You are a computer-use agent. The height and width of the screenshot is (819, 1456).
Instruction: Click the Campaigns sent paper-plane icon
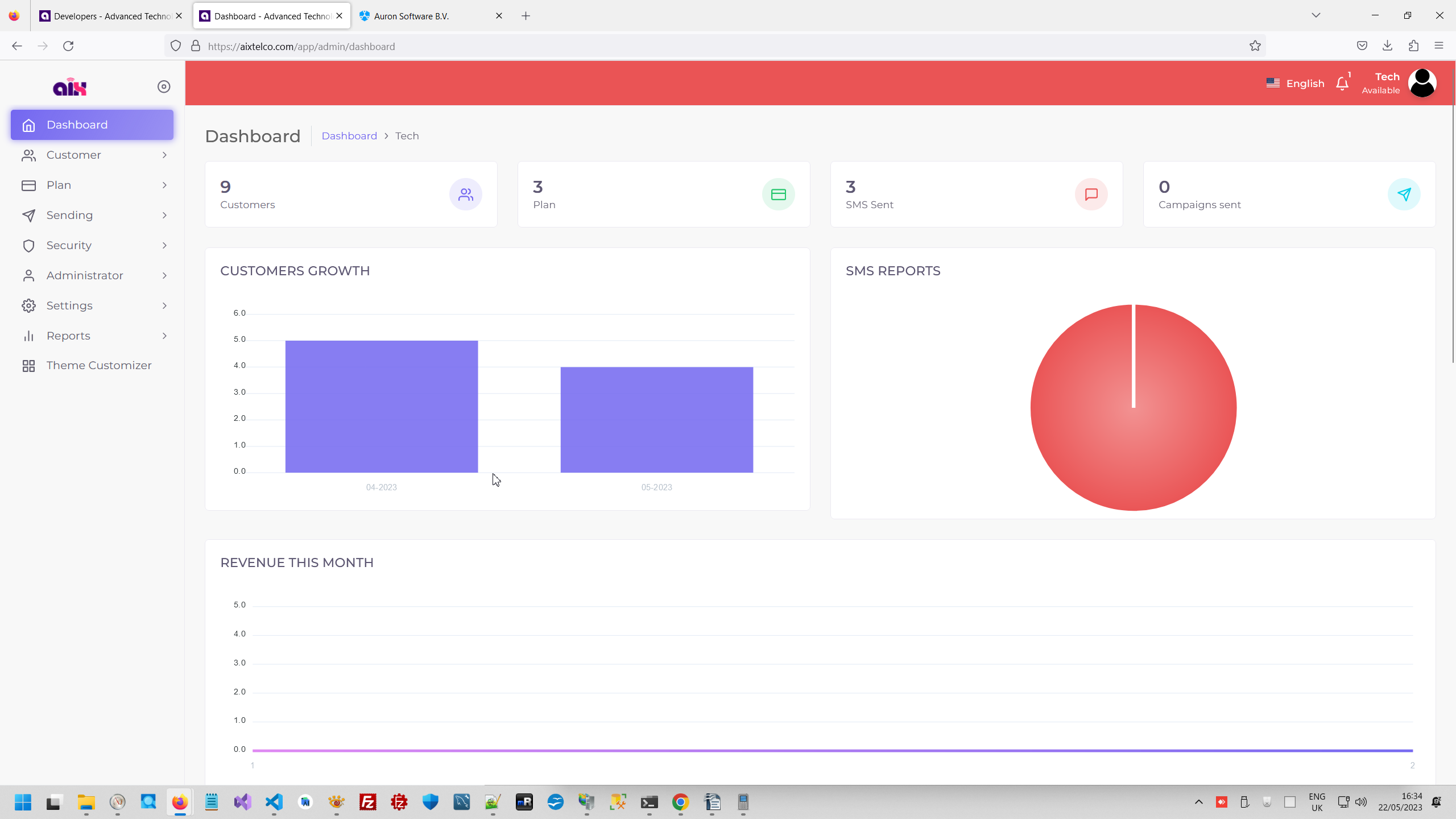[x=1404, y=195]
